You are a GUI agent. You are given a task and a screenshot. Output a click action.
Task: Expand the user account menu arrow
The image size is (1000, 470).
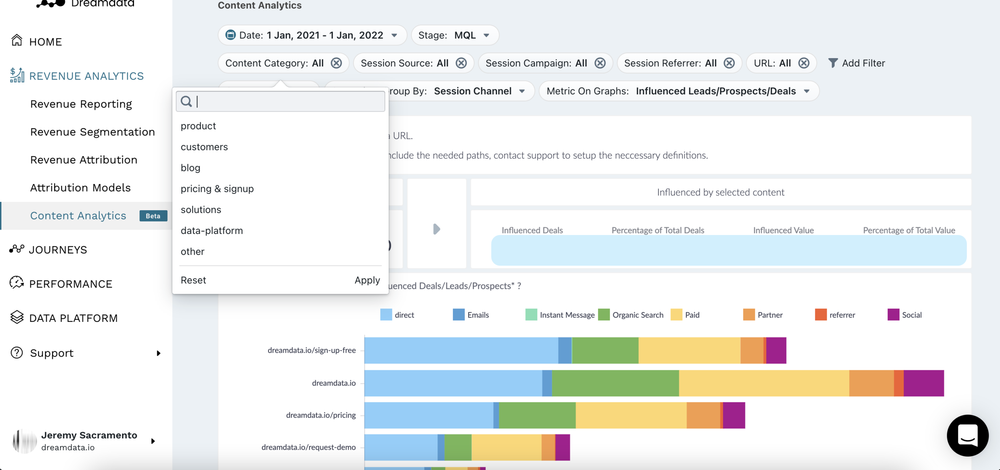153,441
